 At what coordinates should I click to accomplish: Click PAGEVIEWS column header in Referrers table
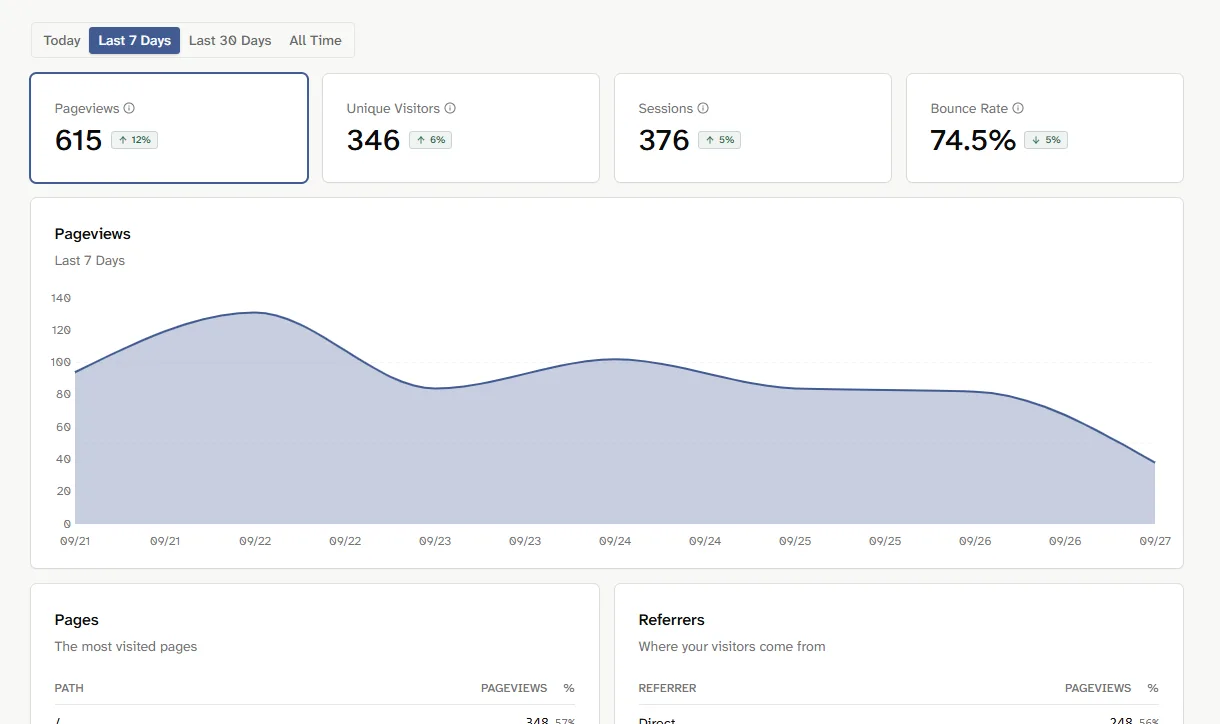(x=1098, y=688)
